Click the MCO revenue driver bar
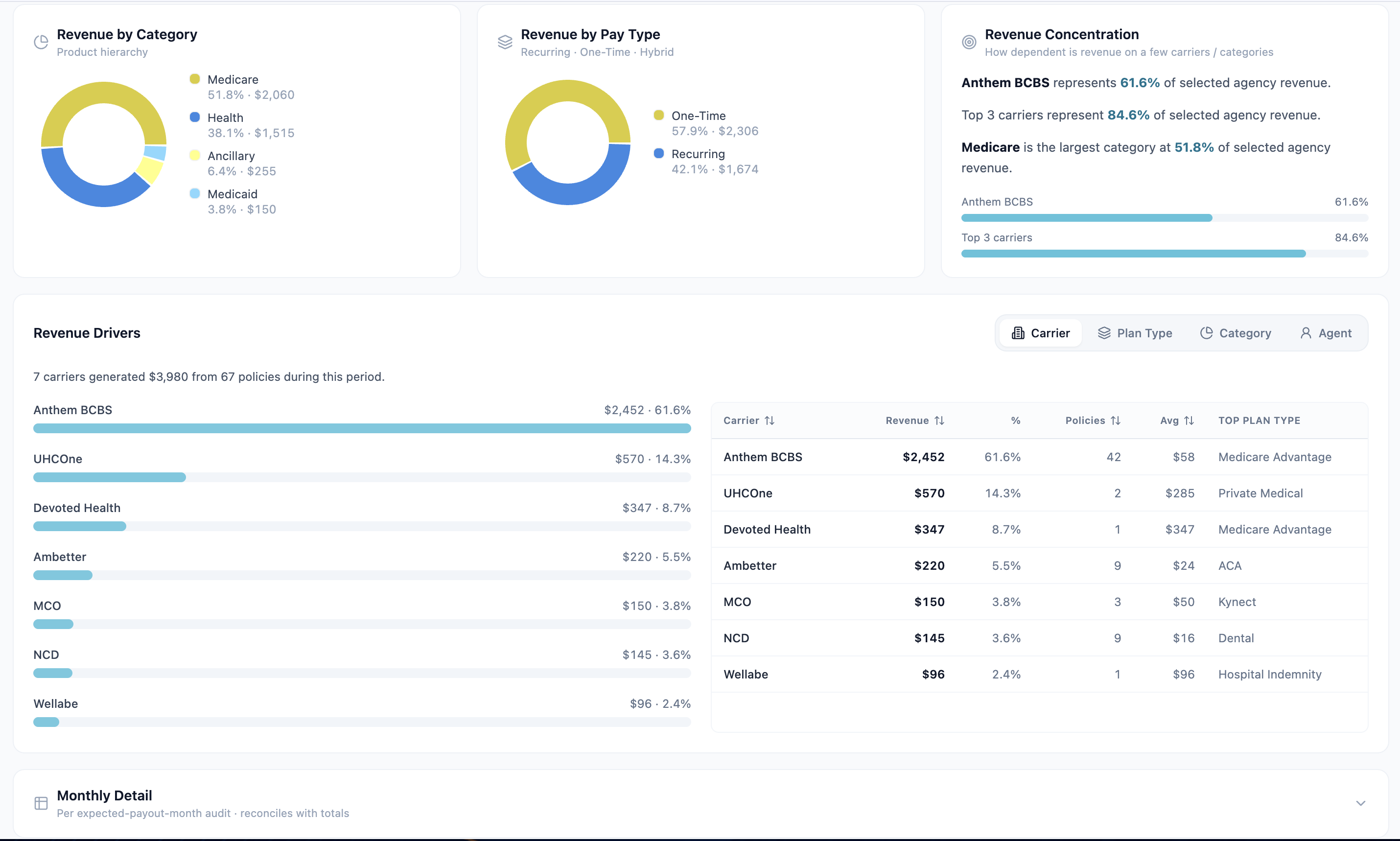 coord(362,624)
